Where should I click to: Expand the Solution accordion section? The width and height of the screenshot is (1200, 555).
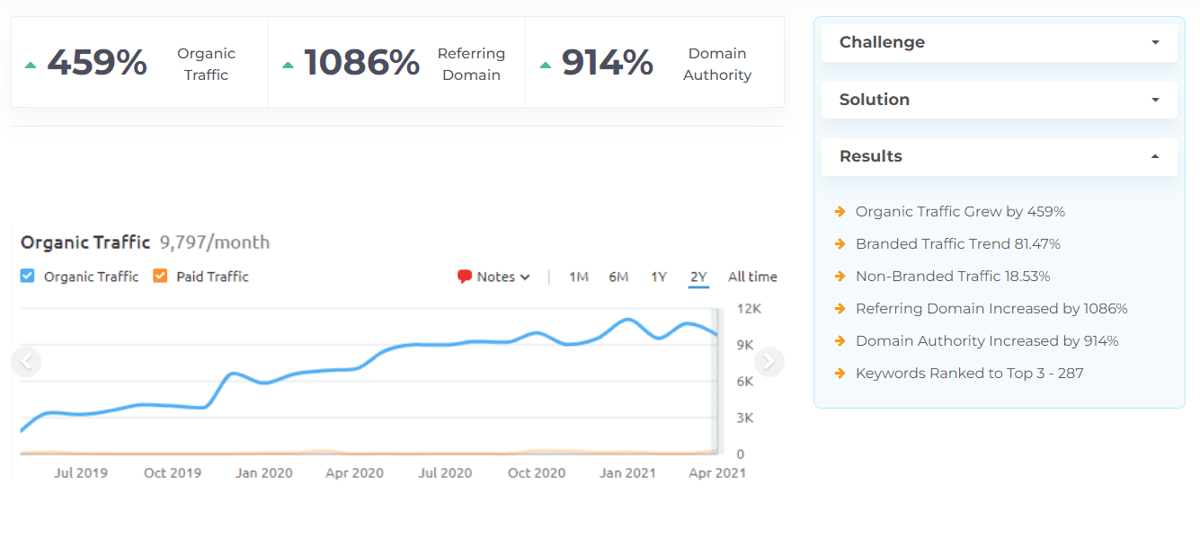click(x=998, y=99)
